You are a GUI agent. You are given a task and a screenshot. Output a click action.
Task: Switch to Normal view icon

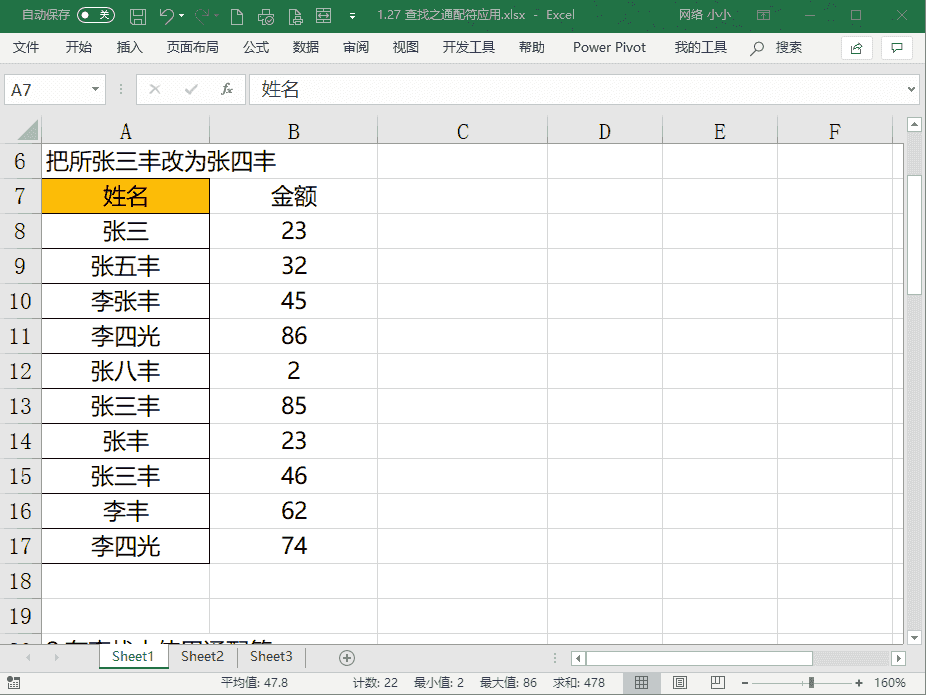click(641, 683)
